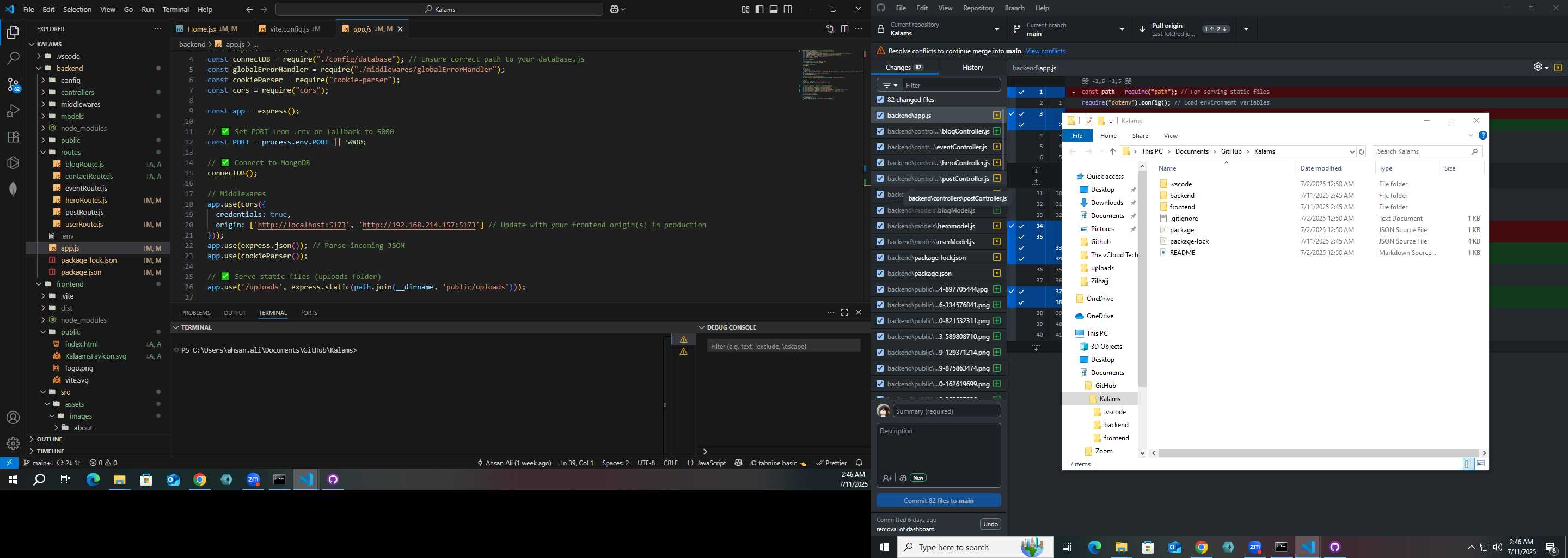Open the Selection menu in VS Code
Viewport: 1568px width, 558px height.
click(x=77, y=10)
